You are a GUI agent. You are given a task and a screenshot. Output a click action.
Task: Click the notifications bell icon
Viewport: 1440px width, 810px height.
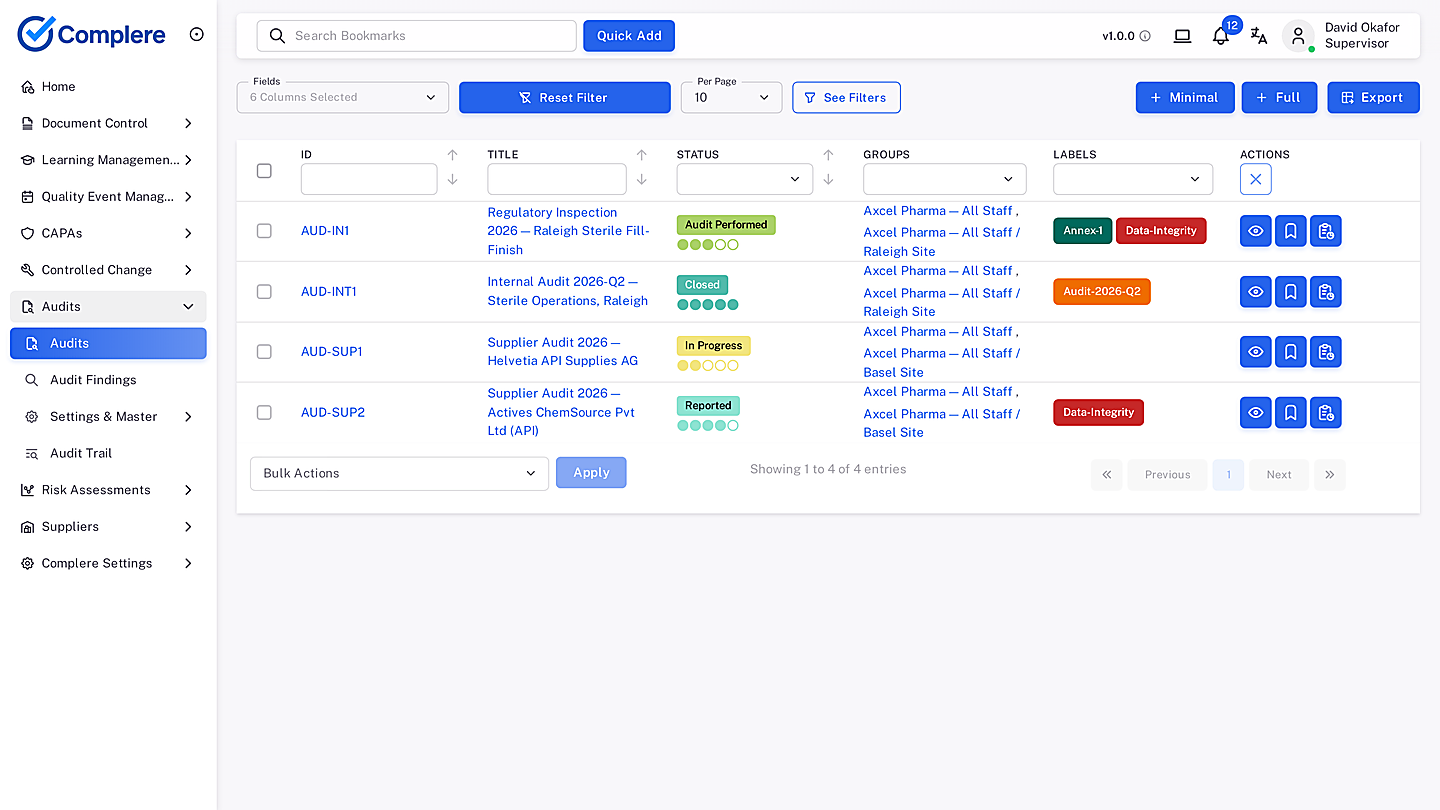1220,36
